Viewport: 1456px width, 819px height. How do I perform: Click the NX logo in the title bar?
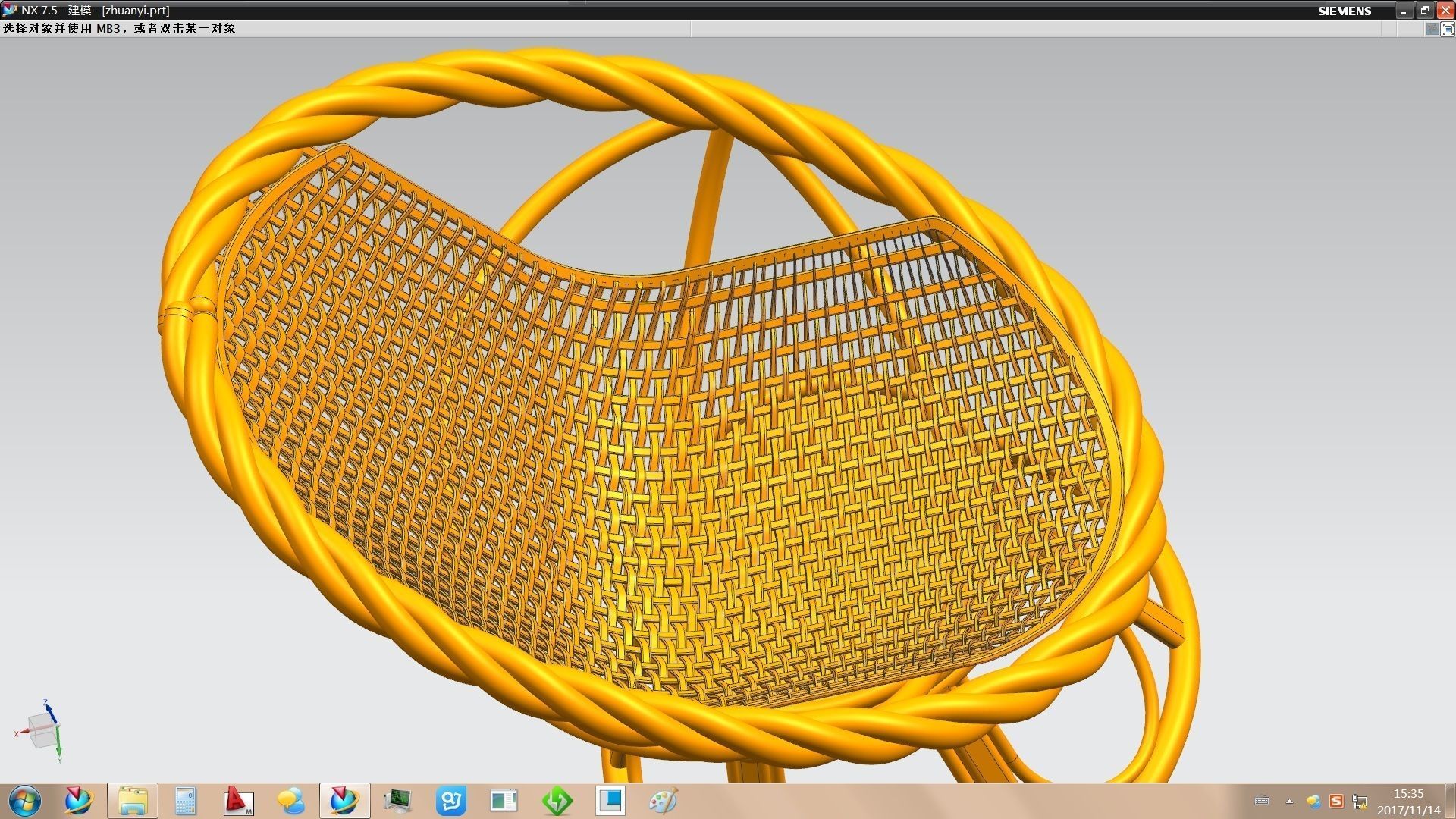pyautogui.click(x=9, y=11)
